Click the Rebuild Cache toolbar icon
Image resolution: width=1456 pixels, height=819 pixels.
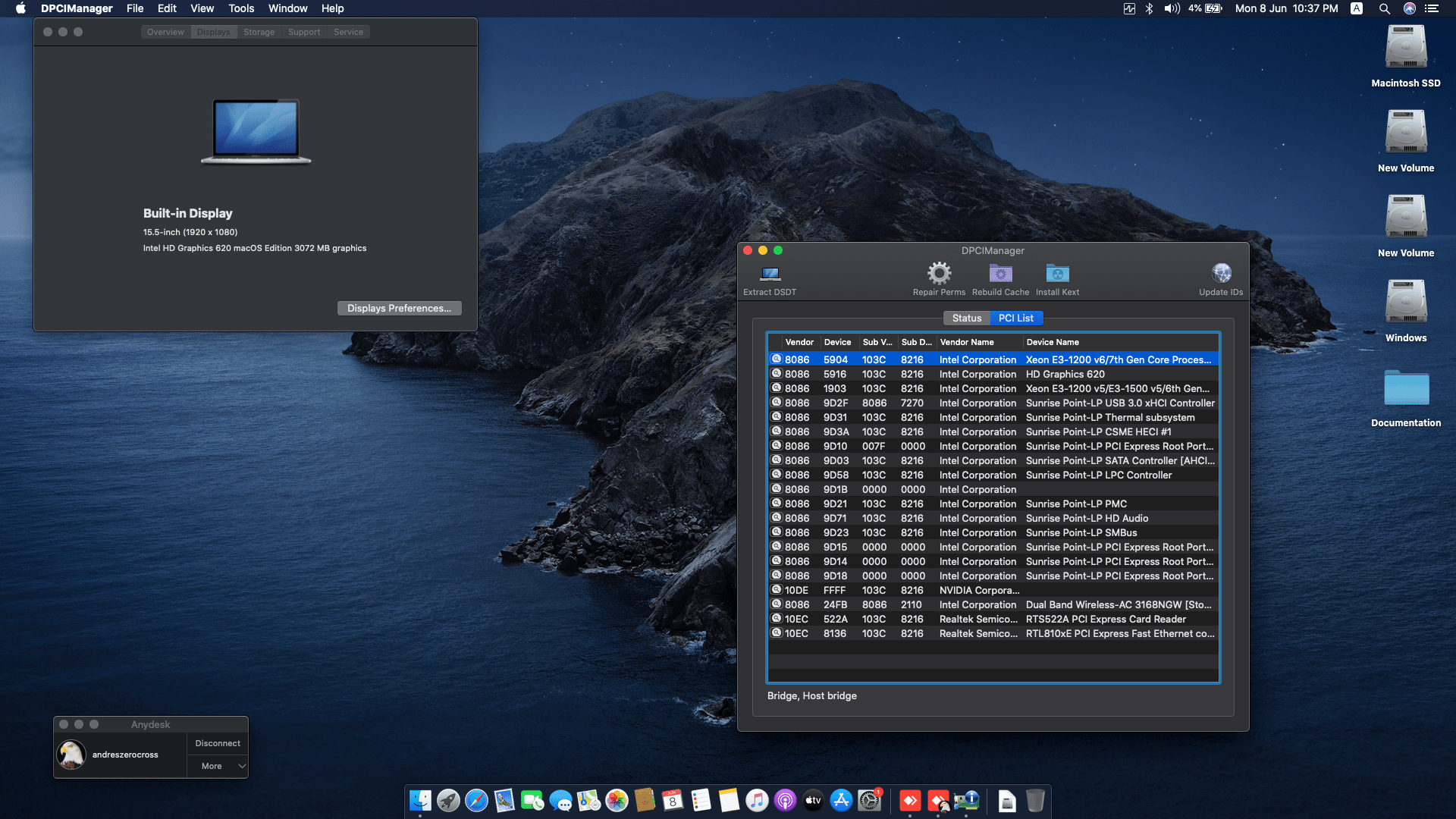point(1000,273)
